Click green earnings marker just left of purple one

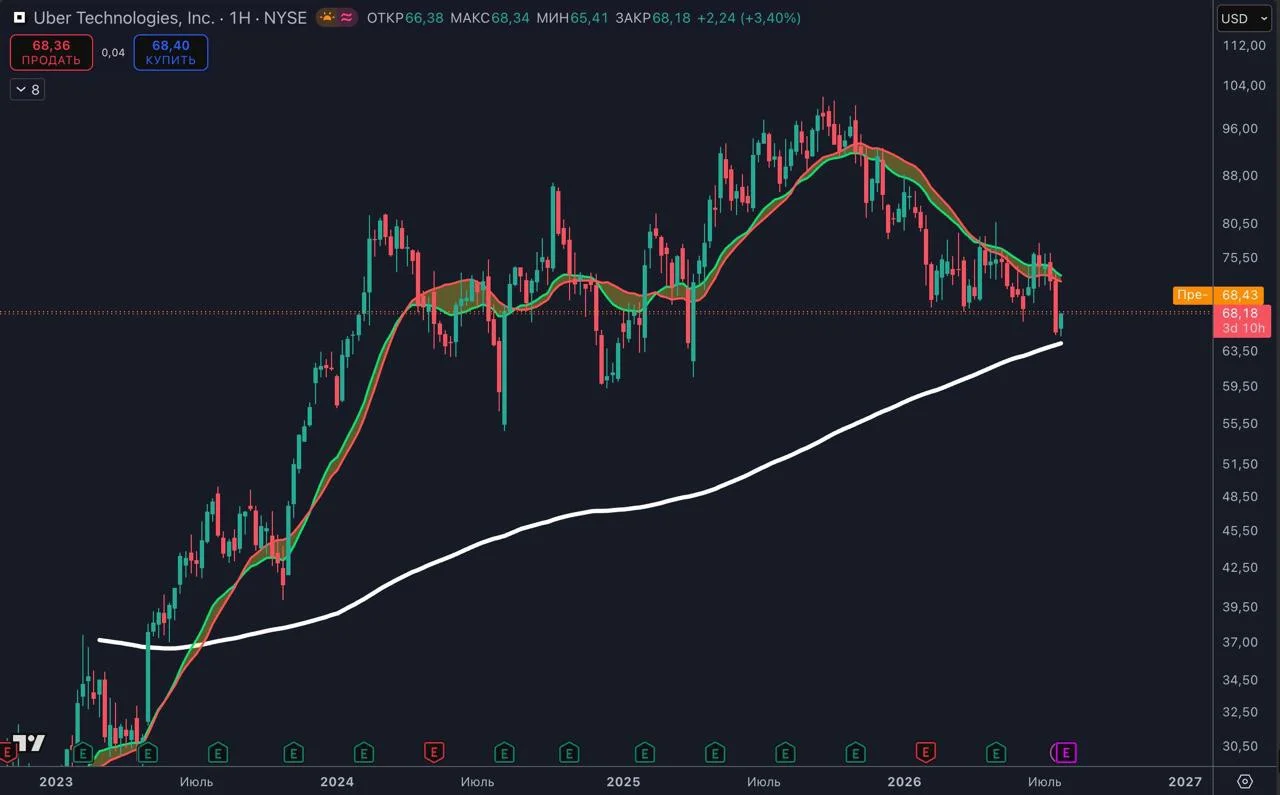pyautogui.click(x=996, y=752)
